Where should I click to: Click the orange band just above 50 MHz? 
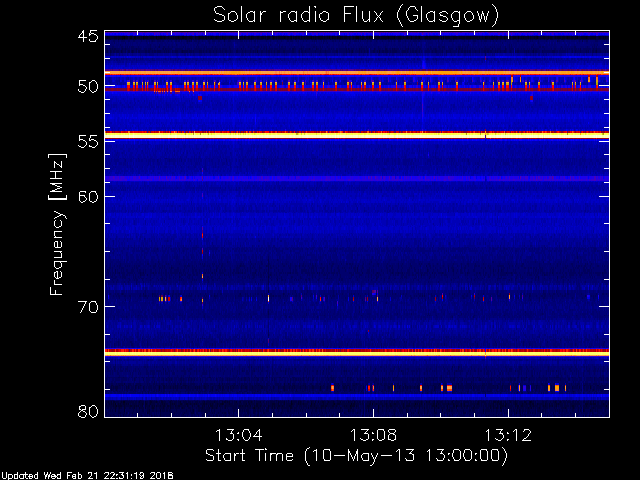click(x=357, y=73)
